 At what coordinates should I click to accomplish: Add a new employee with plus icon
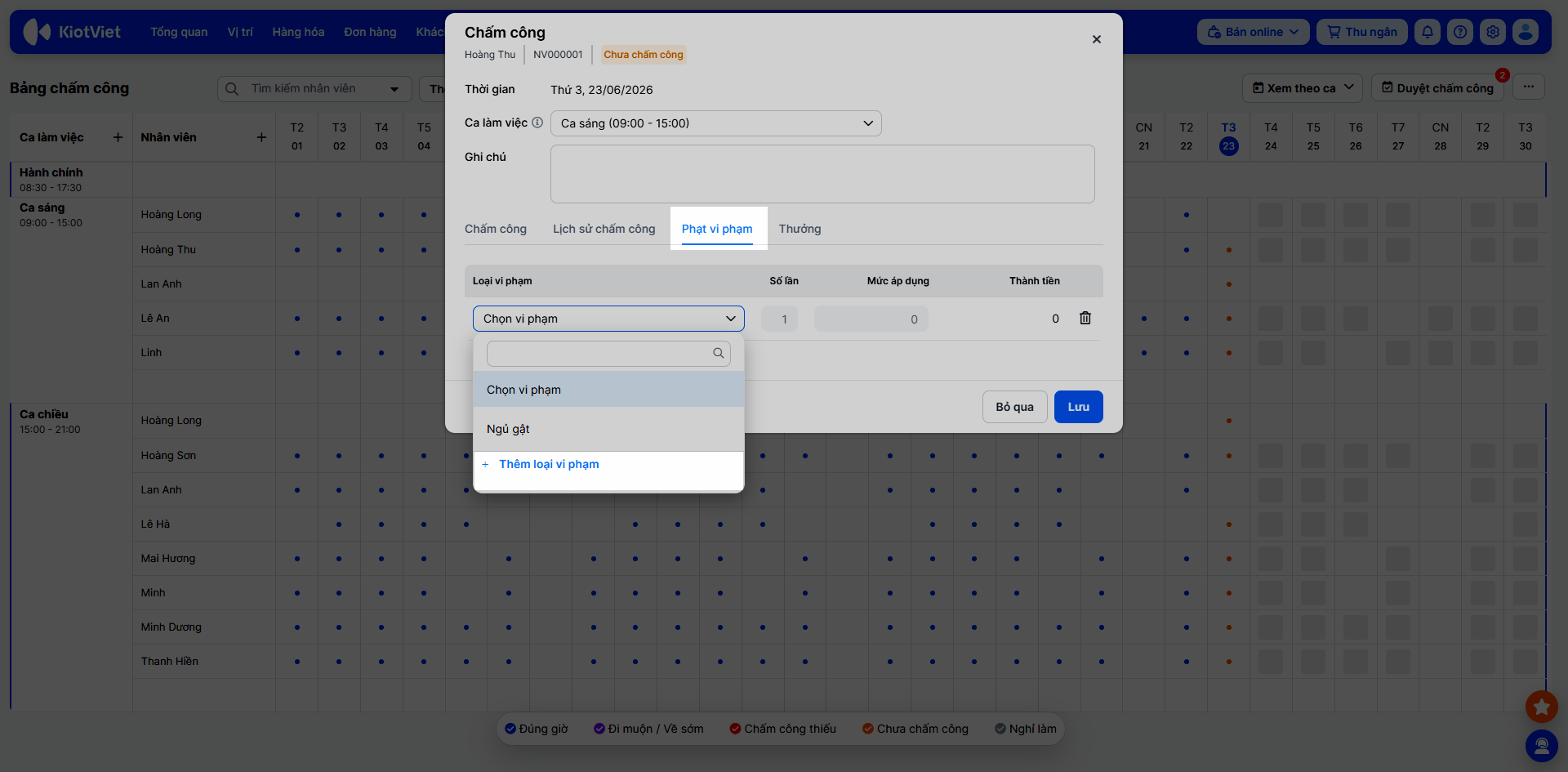(x=261, y=137)
